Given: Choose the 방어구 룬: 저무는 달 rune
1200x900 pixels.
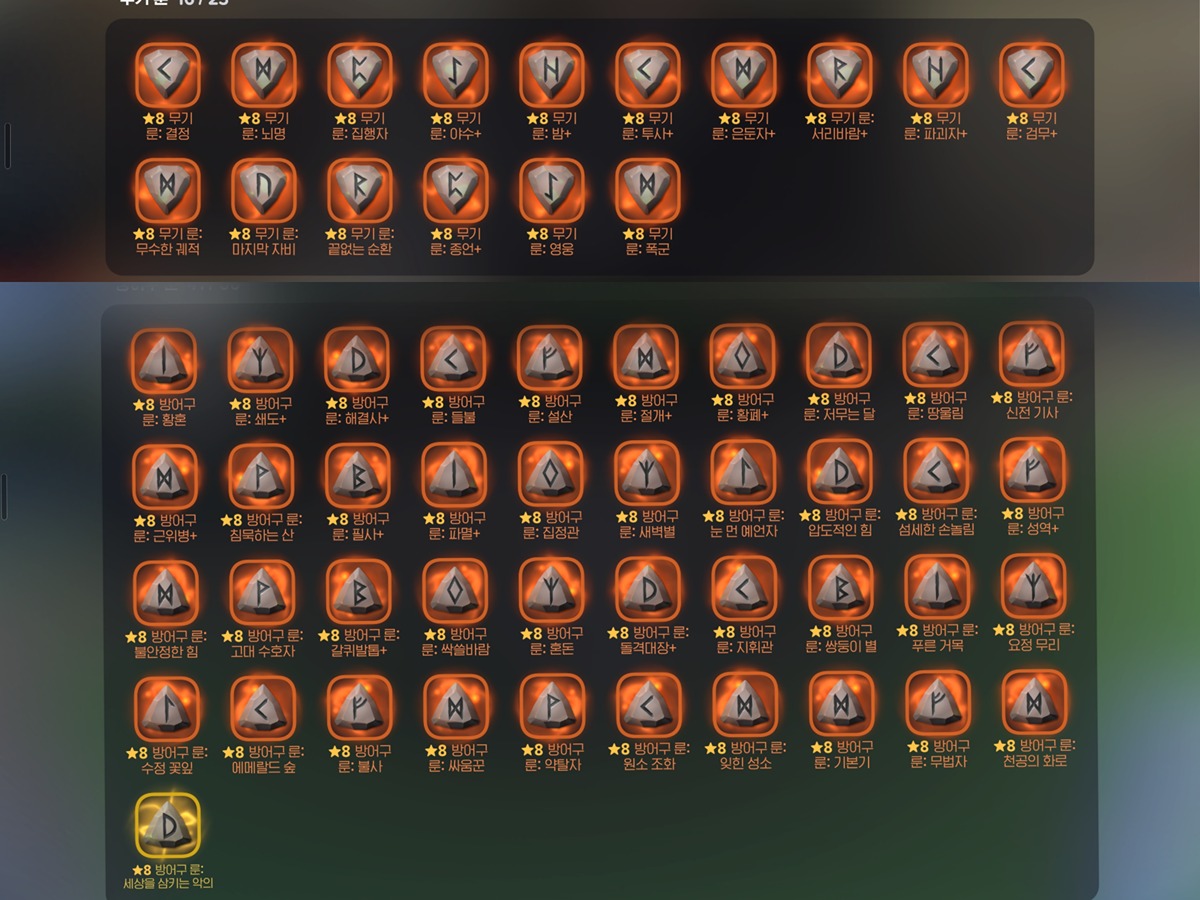Looking at the screenshot, I should click(839, 357).
